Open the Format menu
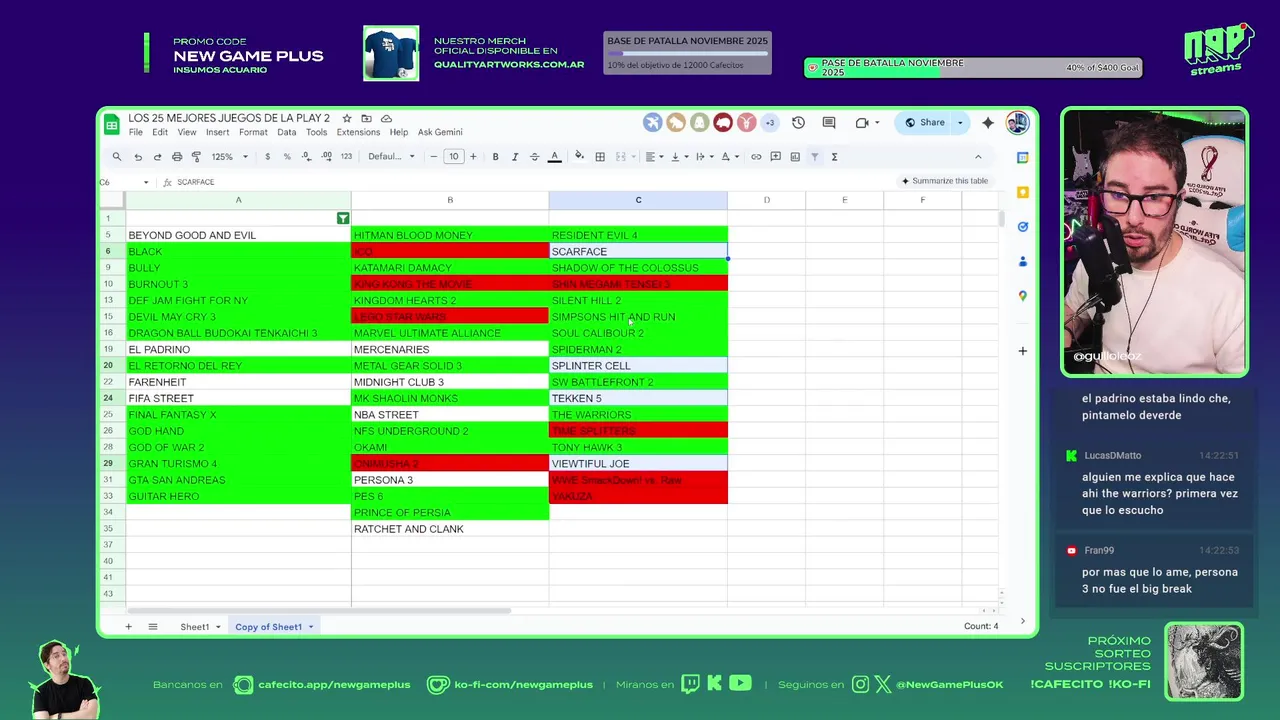 253,132
